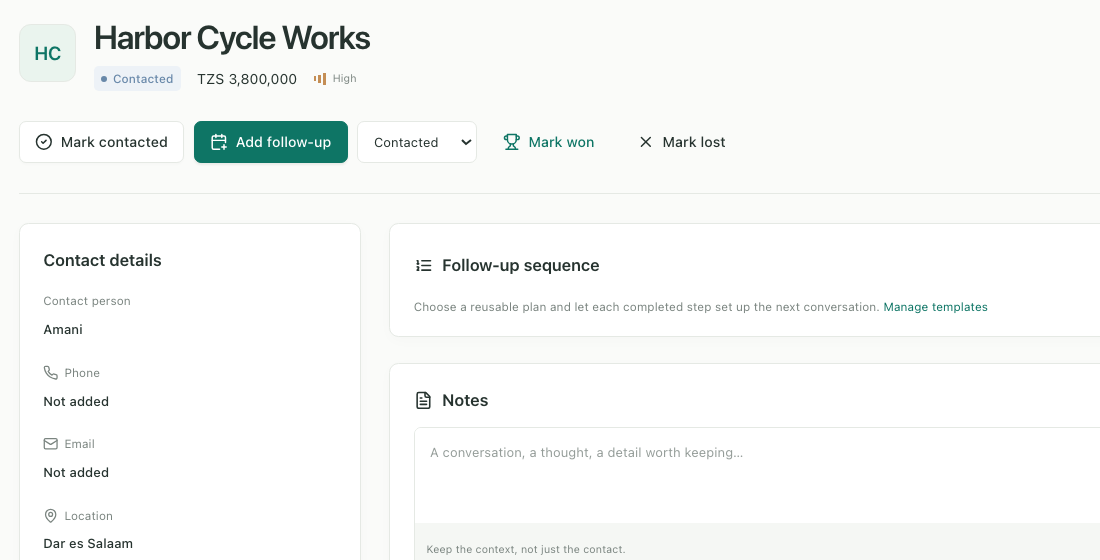Click the phone icon in Contact details
This screenshot has width=1100, height=560.
pos(51,372)
